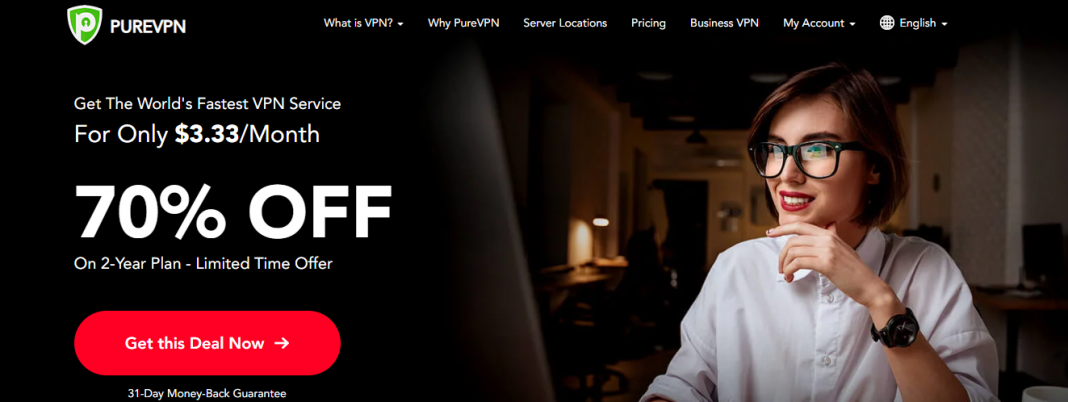Click the globe language icon
Image resolution: width=1068 pixels, height=402 pixels.
(x=887, y=23)
